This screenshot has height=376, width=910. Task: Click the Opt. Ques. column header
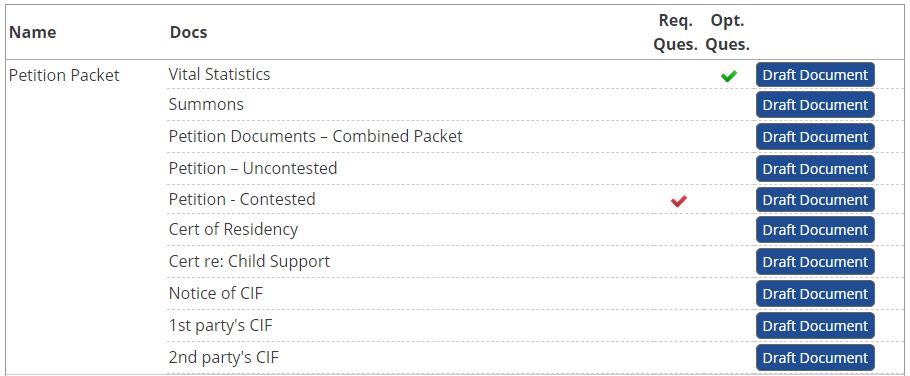point(727,32)
